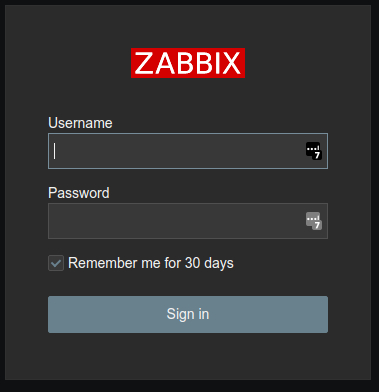The image size is (379, 392).
Task: Click the Sign in button
Action: point(188,314)
